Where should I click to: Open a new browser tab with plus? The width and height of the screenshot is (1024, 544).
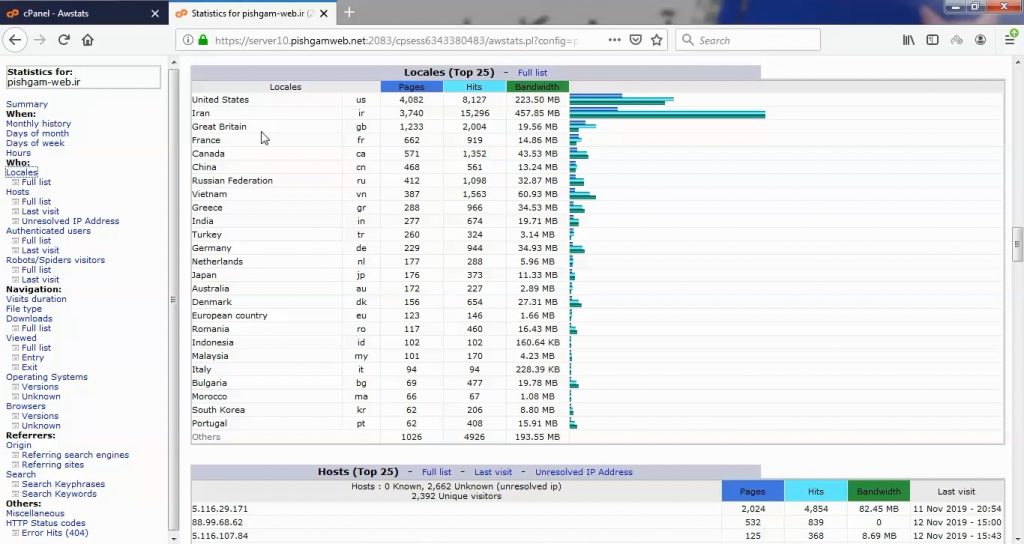click(x=349, y=12)
